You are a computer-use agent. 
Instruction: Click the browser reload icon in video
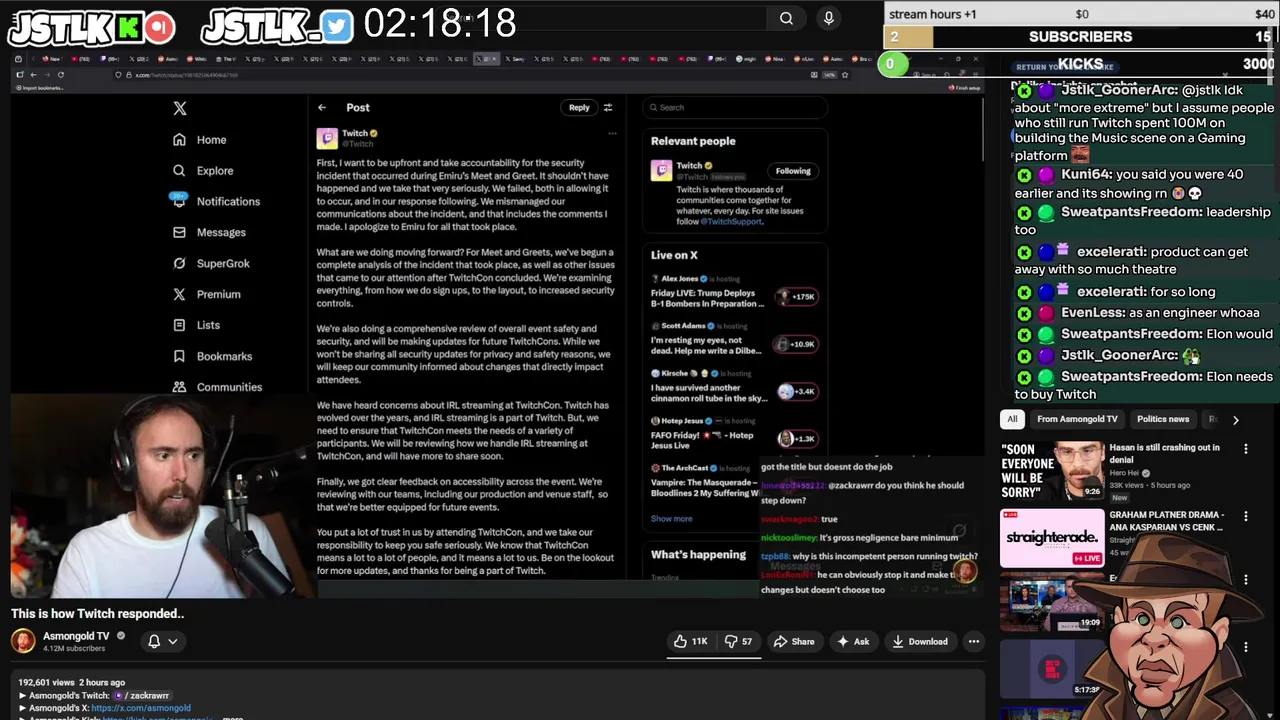61,75
